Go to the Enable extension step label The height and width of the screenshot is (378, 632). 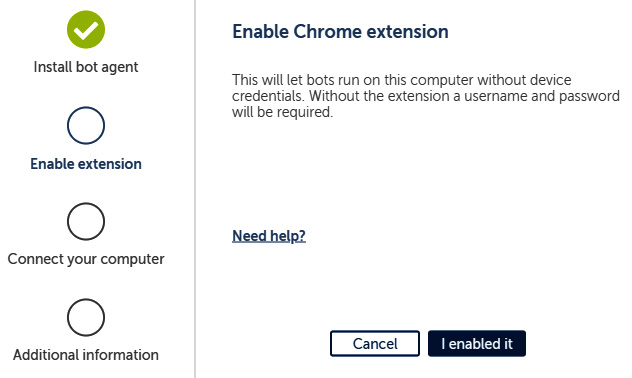tap(86, 164)
